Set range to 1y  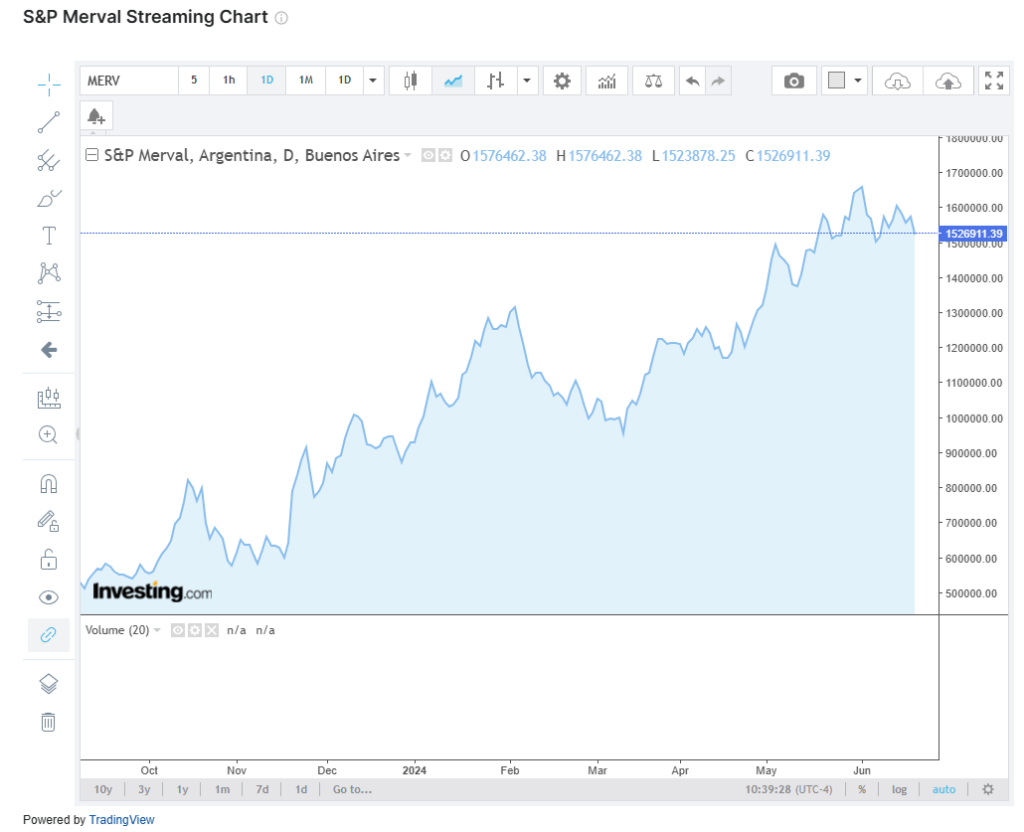pyautogui.click(x=182, y=790)
